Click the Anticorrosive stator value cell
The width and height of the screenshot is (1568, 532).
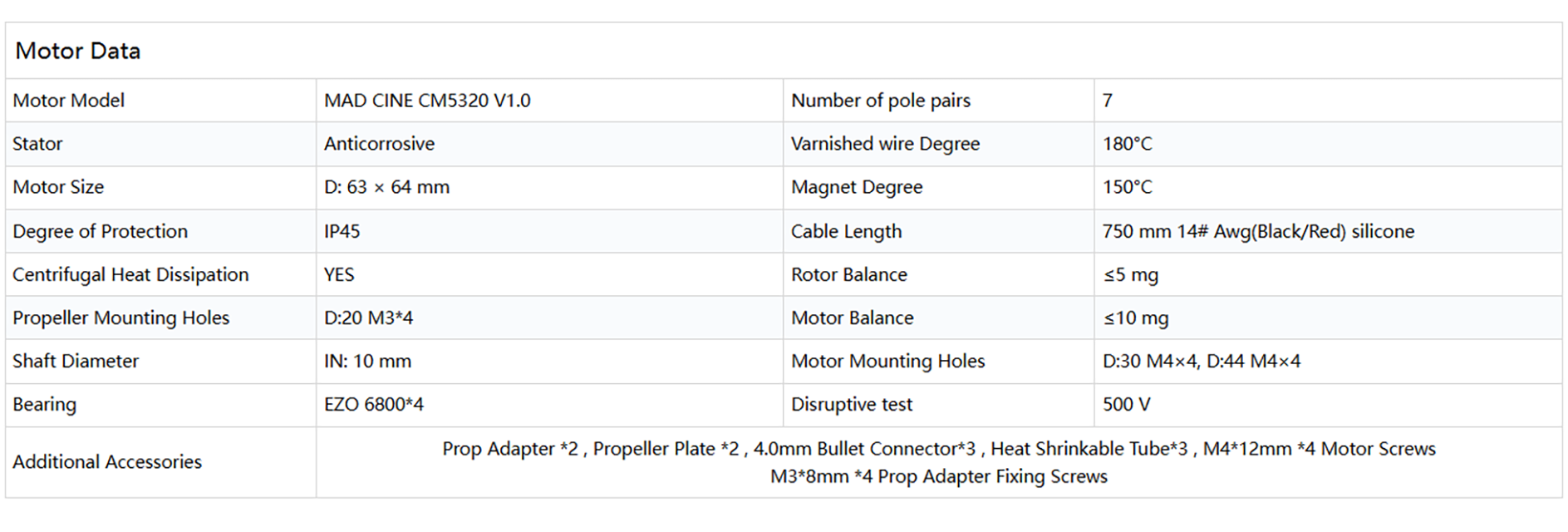(x=379, y=144)
